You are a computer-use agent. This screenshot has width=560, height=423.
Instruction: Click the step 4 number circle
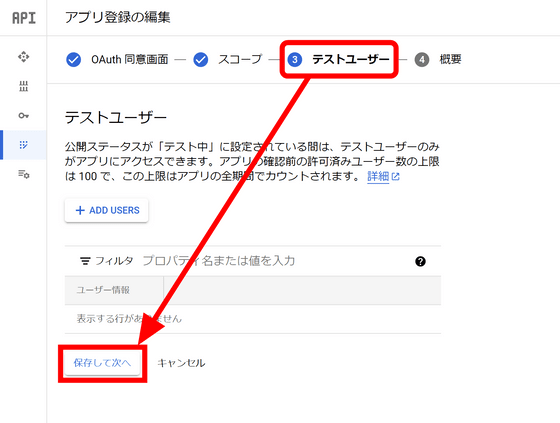[422, 59]
